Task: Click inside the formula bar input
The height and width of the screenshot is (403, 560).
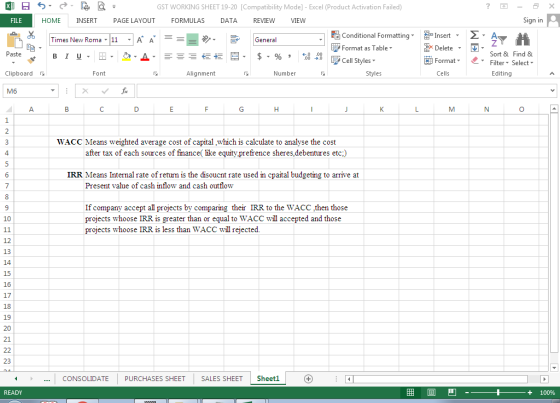Action: click(343, 91)
